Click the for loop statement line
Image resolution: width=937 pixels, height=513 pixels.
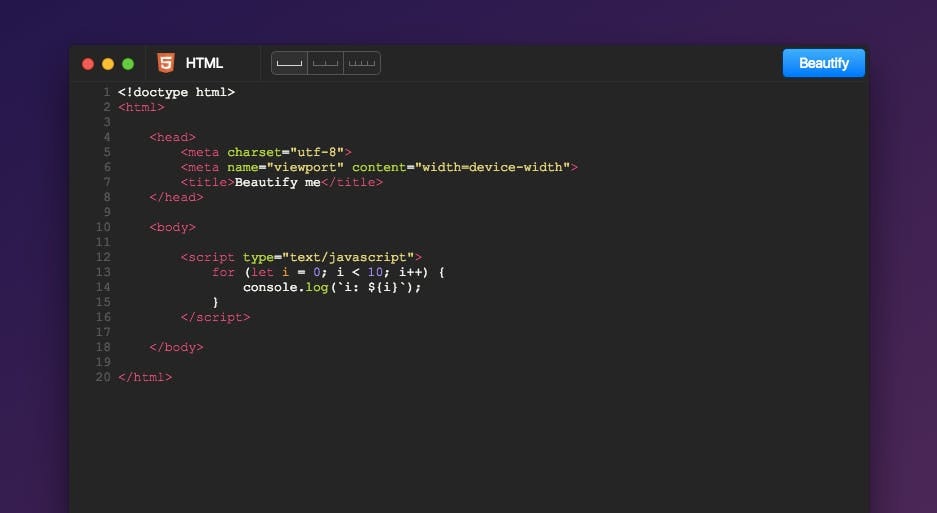click(328, 272)
